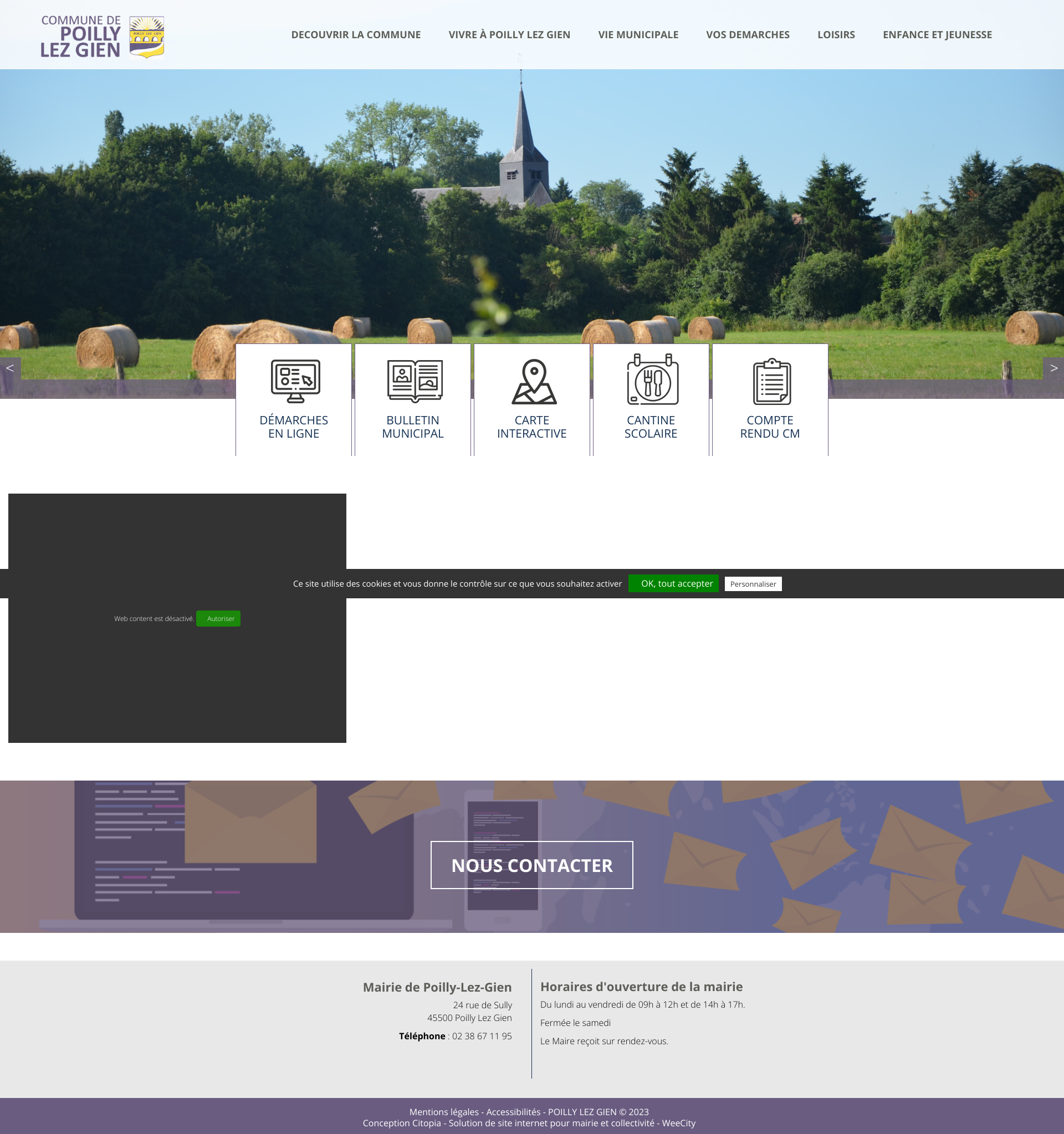Click the Démarches en ligne label

pyautogui.click(x=294, y=427)
